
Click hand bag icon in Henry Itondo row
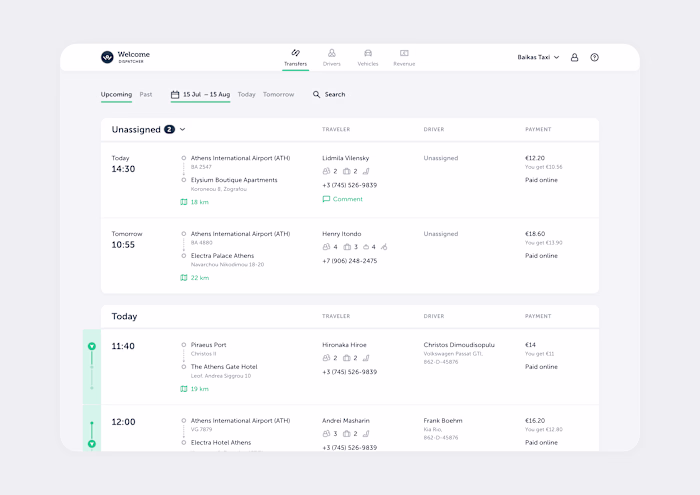coord(366,247)
